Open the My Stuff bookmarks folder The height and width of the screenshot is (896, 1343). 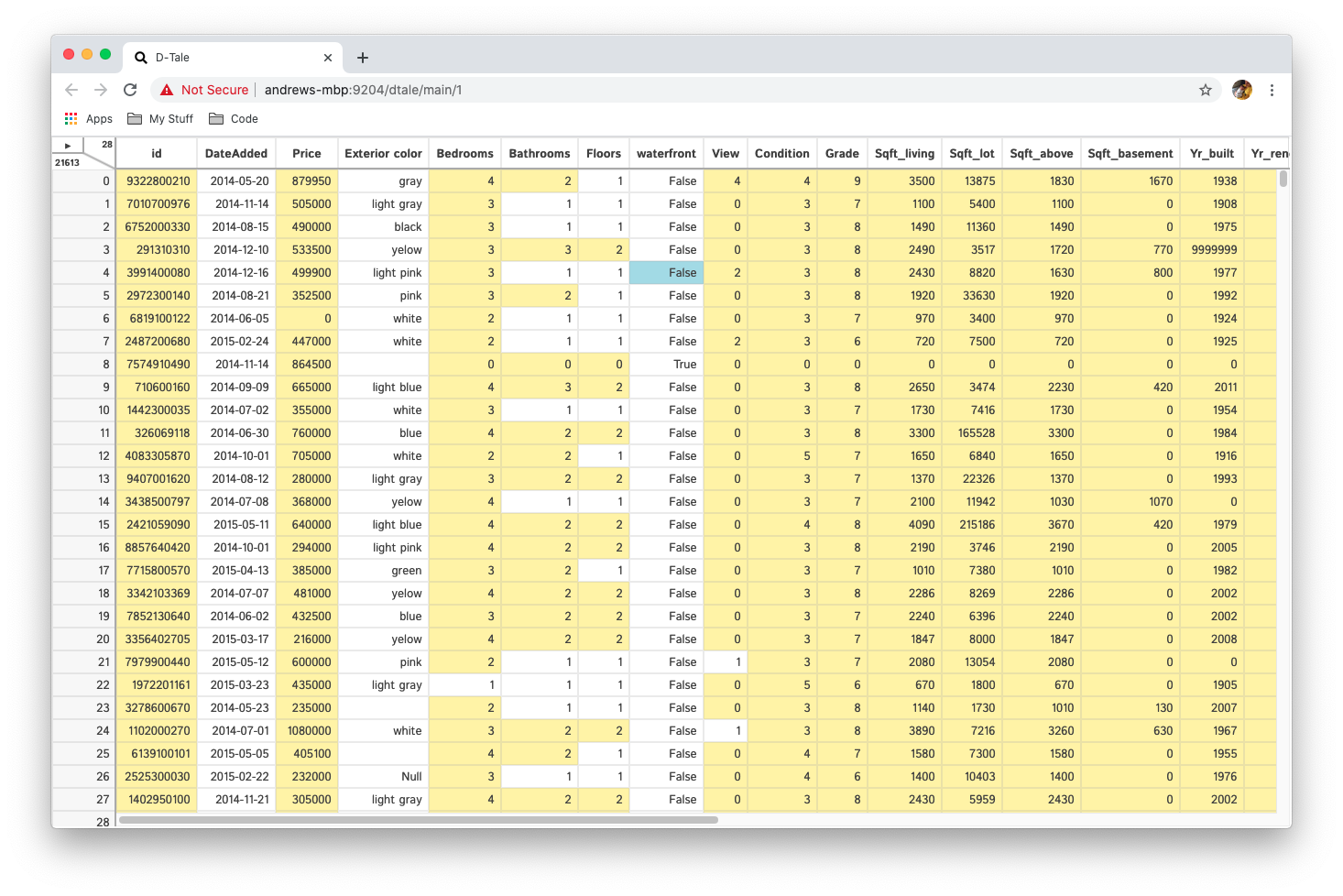[x=161, y=119]
